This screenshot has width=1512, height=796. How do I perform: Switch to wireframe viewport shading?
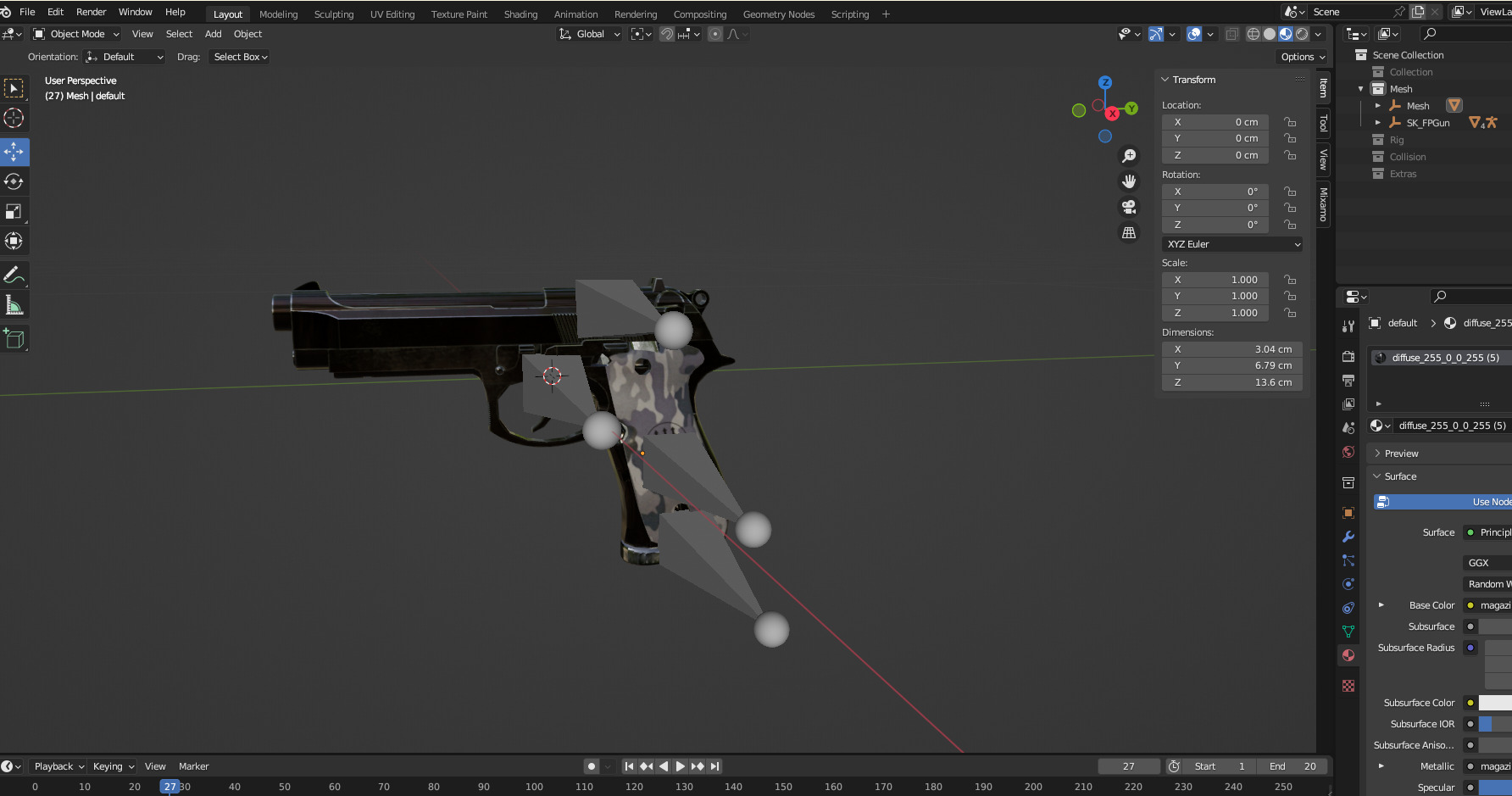coord(1254,34)
